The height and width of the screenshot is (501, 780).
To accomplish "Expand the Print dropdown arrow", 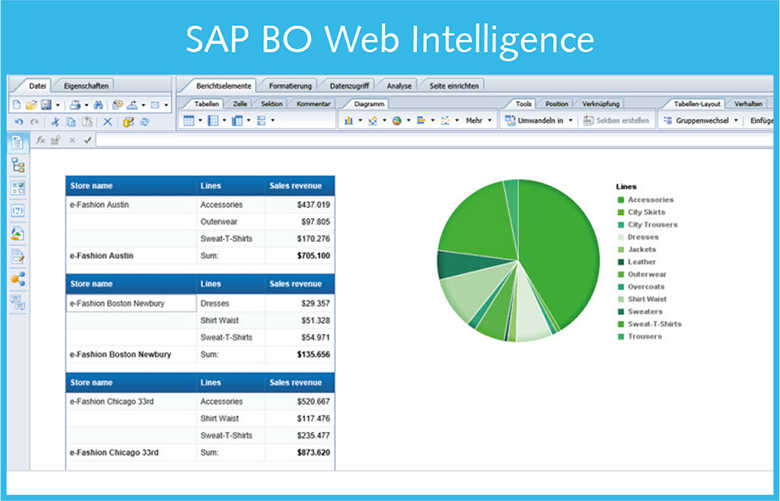I will (86, 105).
